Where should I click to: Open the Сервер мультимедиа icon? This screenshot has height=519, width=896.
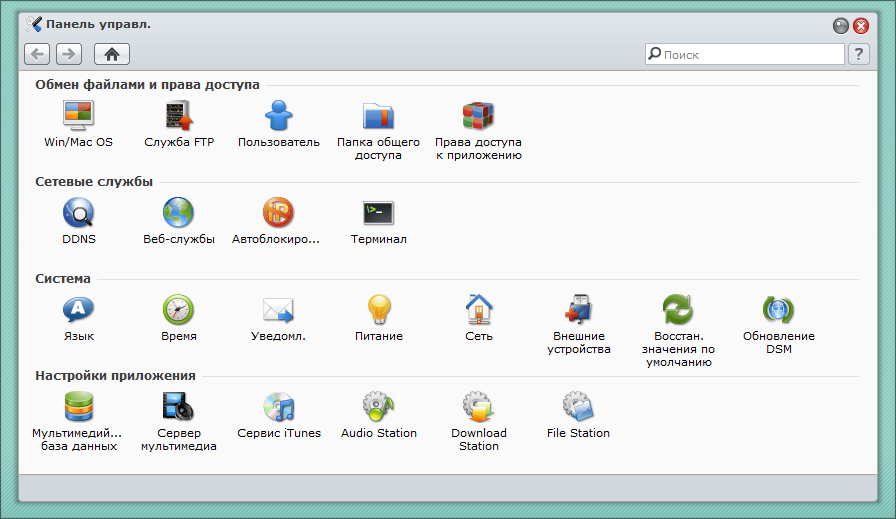coord(178,406)
